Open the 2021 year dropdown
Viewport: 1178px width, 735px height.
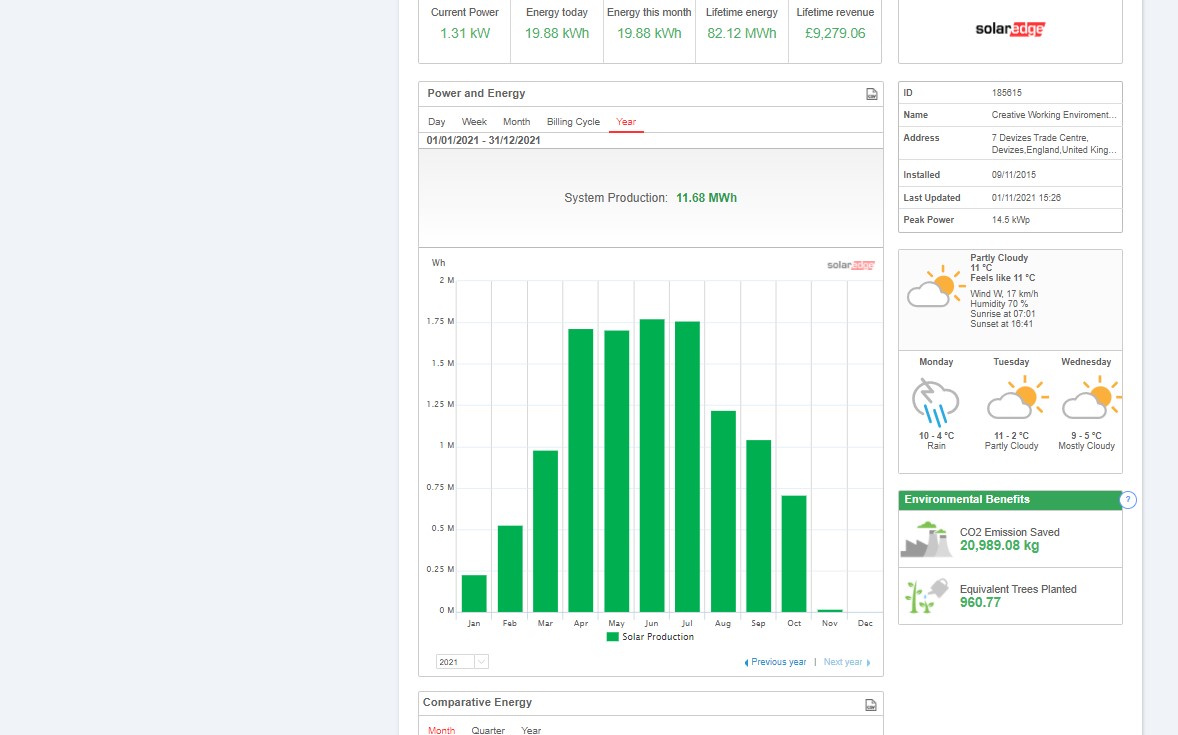pyautogui.click(x=462, y=662)
